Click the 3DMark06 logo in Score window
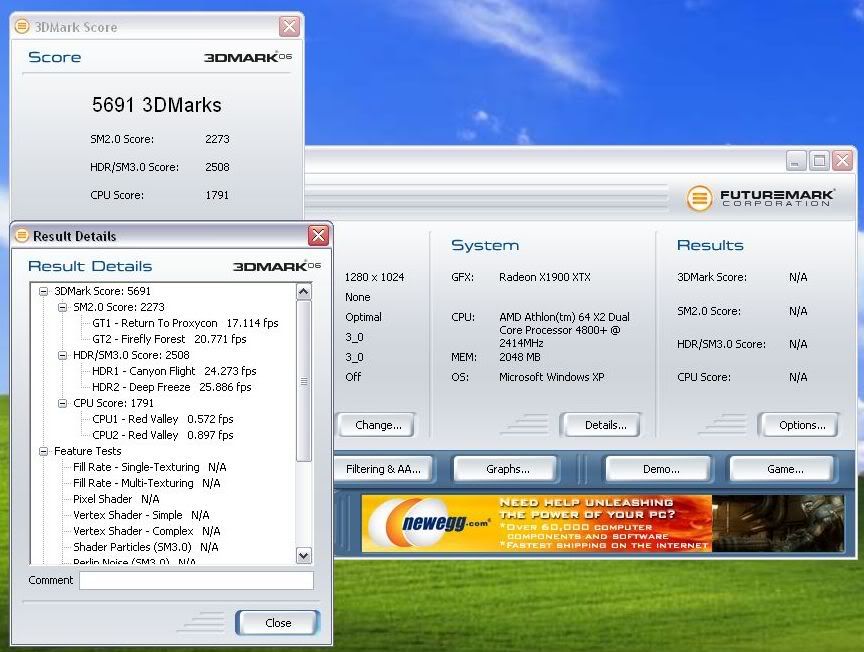The height and width of the screenshot is (652, 864). coord(248,57)
